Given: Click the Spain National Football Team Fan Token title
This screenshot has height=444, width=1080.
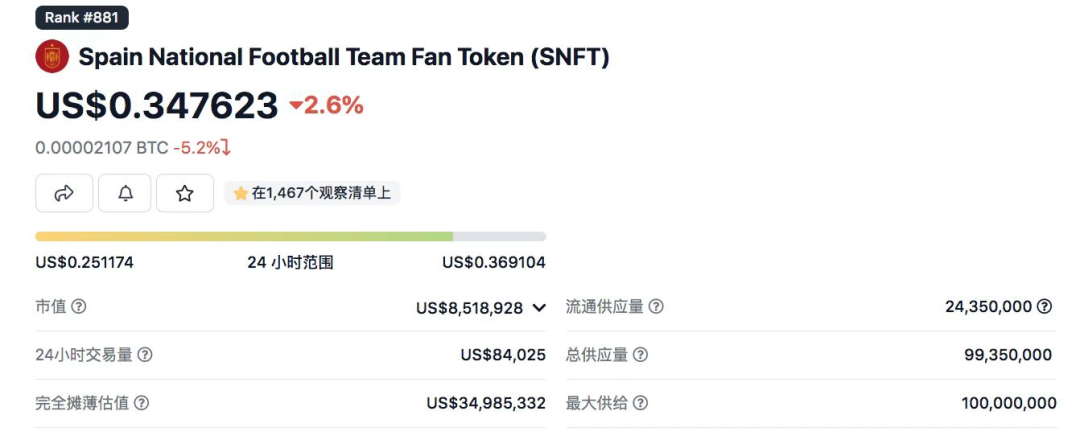Looking at the screenshot, I should pos(344,57).
